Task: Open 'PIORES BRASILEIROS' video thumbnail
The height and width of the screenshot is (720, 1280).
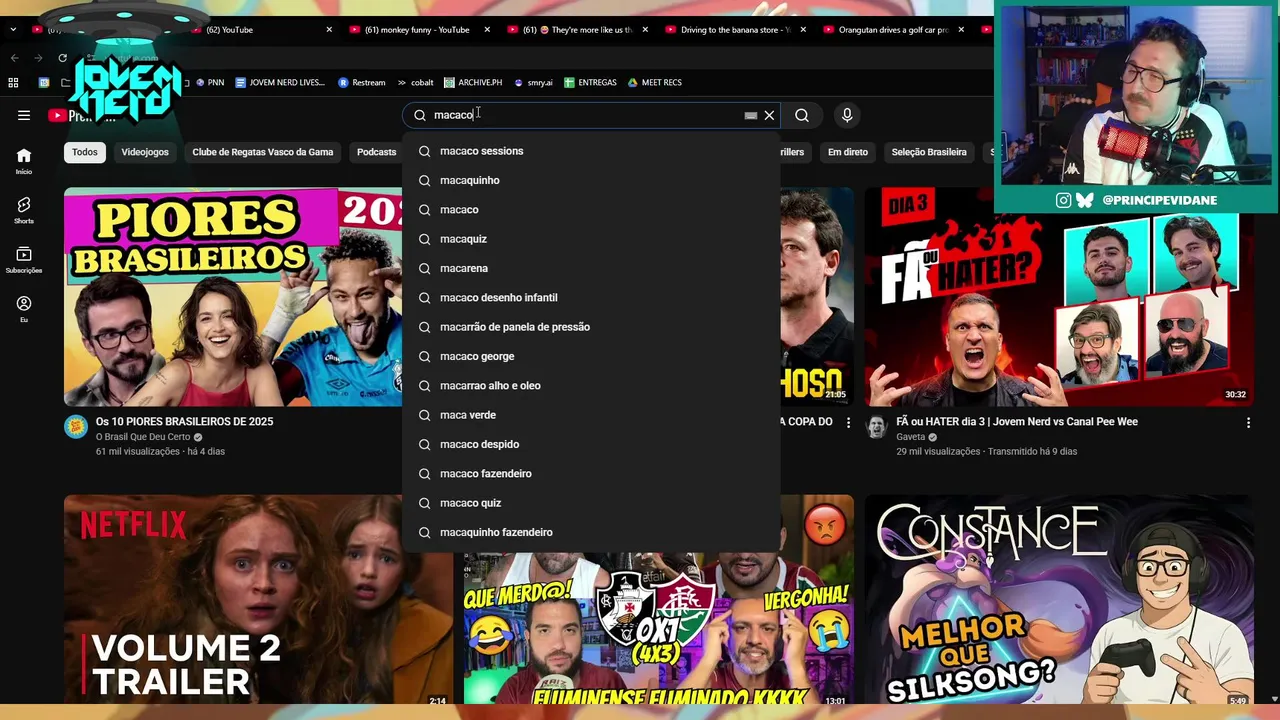Action: click(233, 297)
